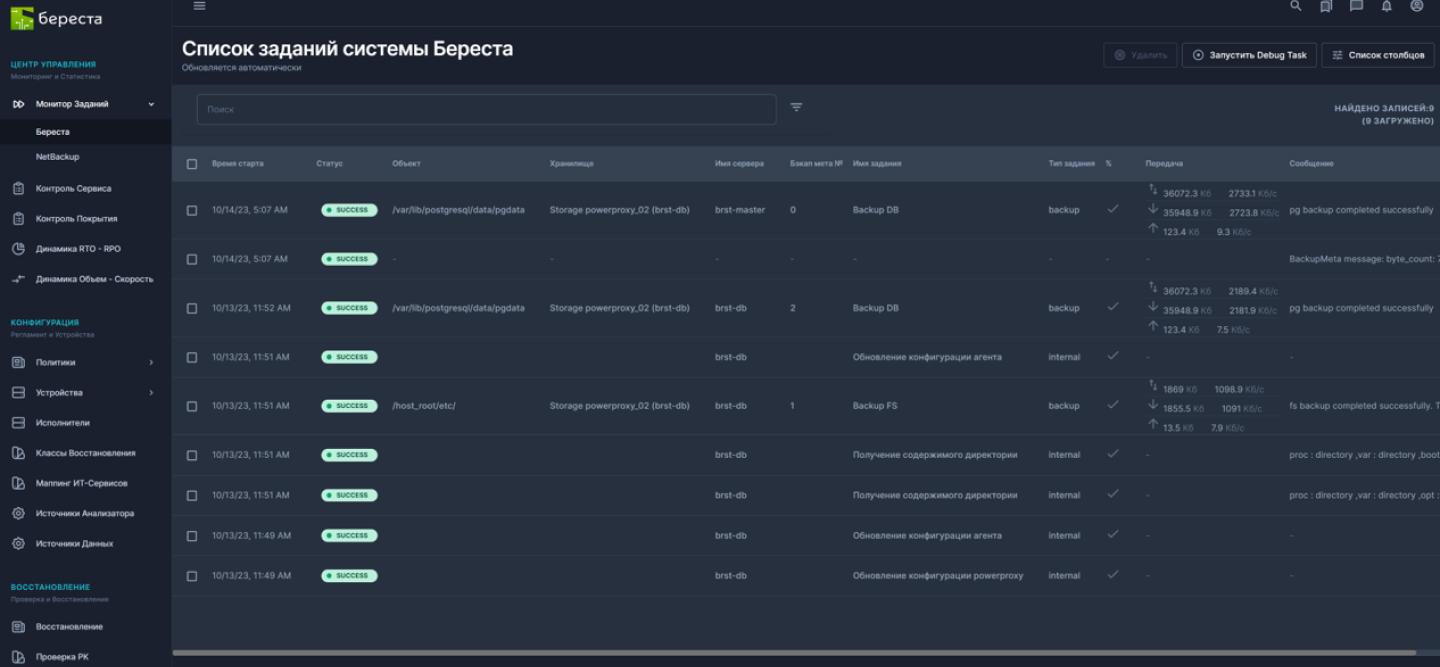
Task: Click the Статус column header
Action: tap(329, 164)
